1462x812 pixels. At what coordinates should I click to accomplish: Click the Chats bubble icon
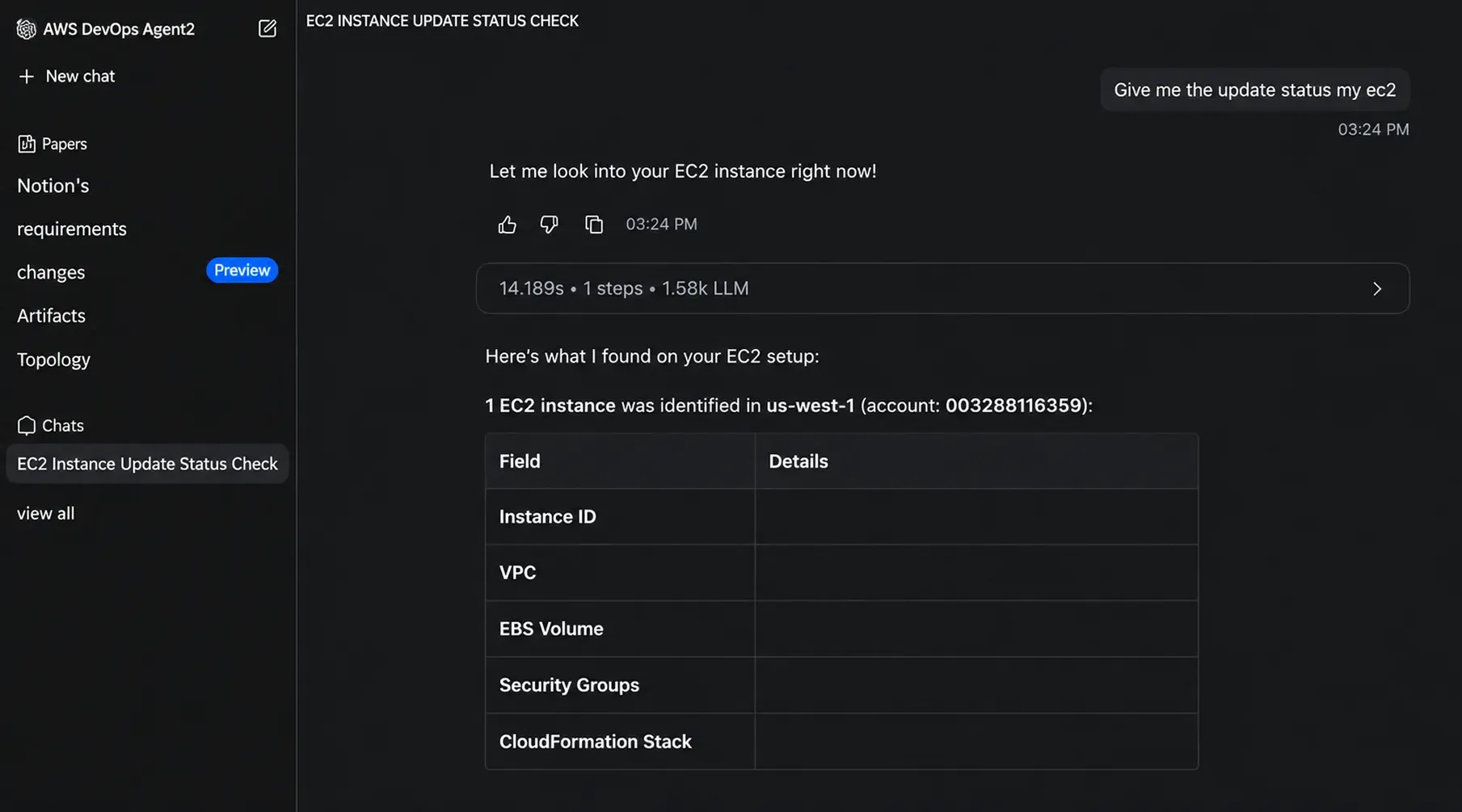click(x=26, y=425)
